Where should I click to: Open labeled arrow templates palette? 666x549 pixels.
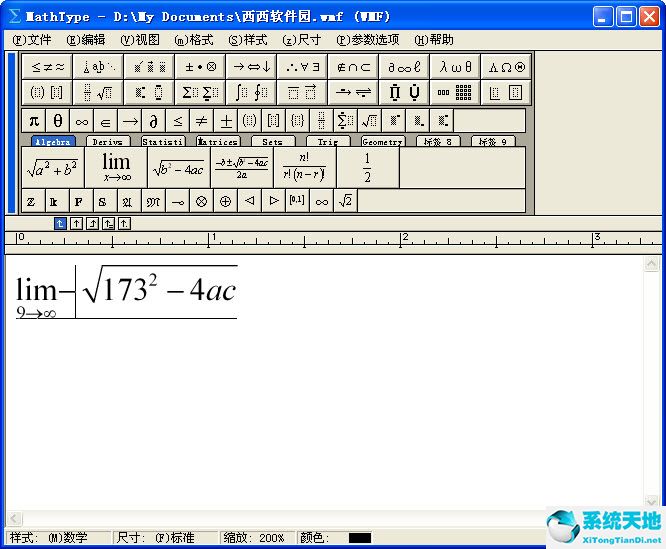(353, 92)
